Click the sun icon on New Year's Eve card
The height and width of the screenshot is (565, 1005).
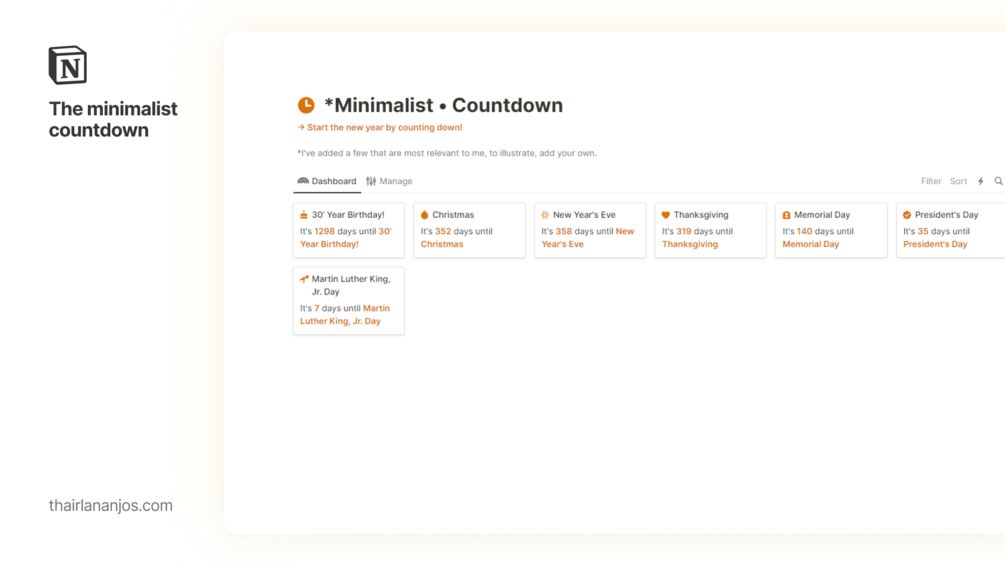[x=545, y=215]
